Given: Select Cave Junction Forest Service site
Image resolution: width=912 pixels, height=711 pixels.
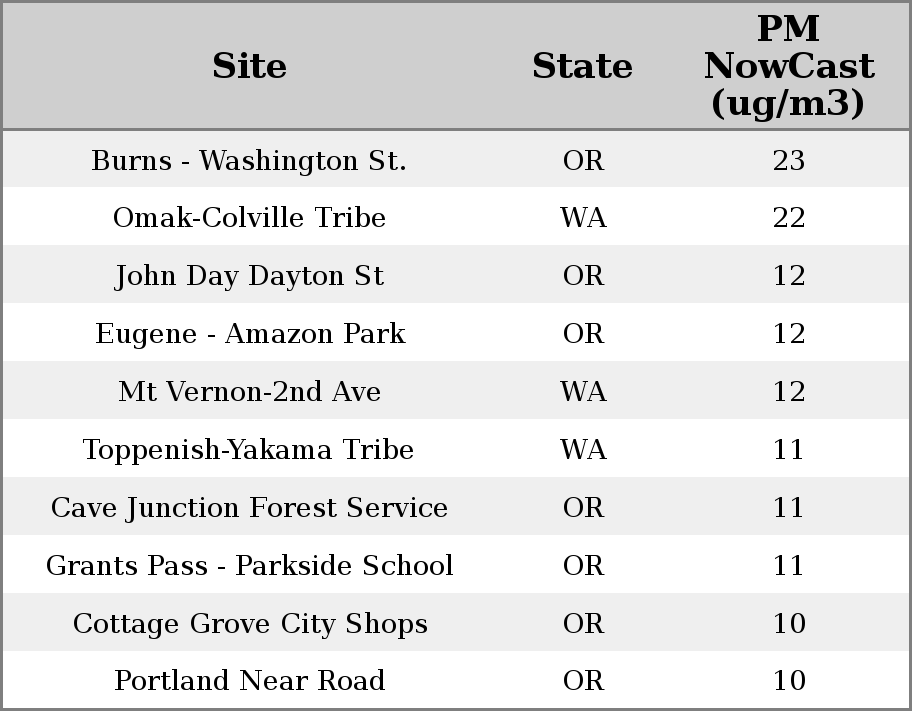Looking at the screenshot, I should point(249,508).
